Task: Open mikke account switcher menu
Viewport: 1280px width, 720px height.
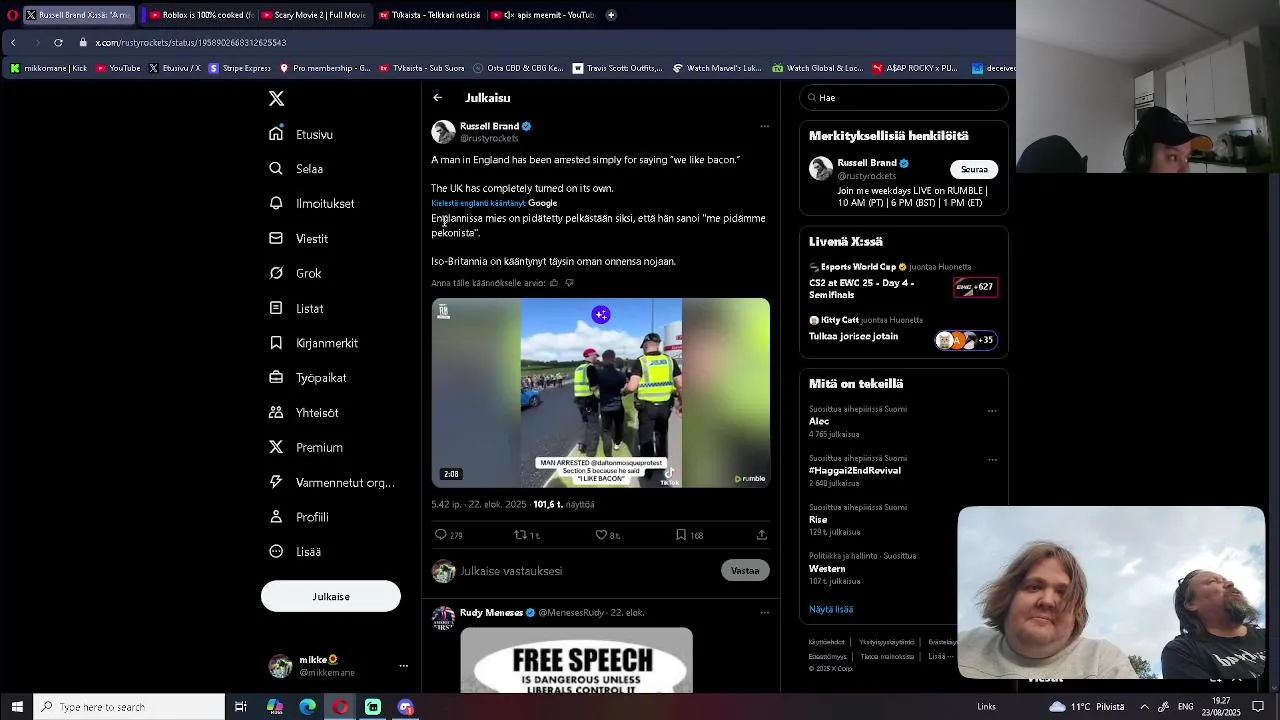Action: (x=338, y=666)
